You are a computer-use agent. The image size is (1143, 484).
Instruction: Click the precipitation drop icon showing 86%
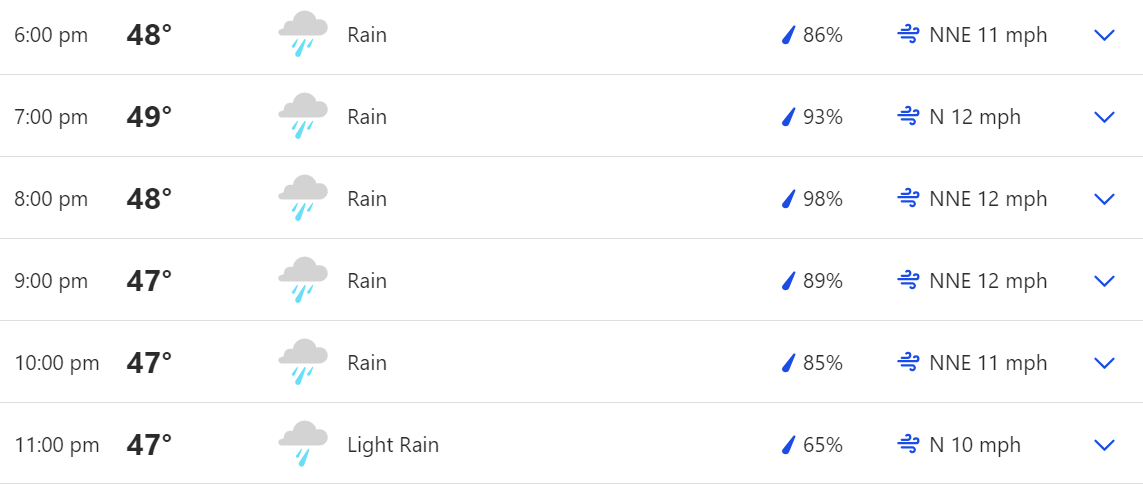(x=788, y=35)
